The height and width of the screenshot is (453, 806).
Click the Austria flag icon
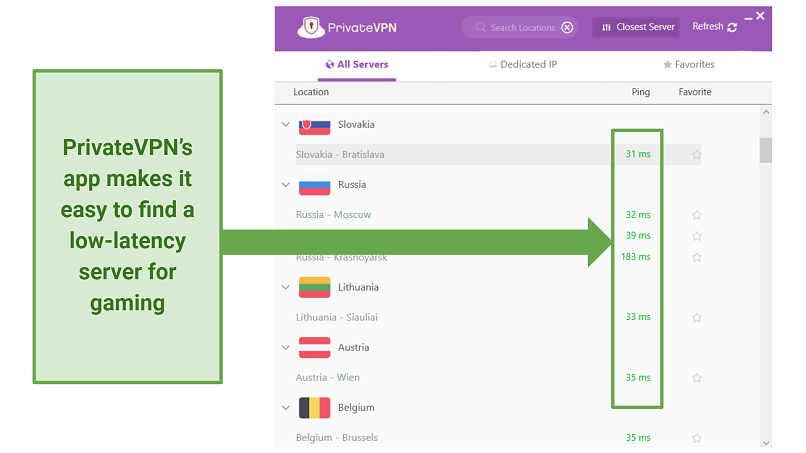point(315,348)
